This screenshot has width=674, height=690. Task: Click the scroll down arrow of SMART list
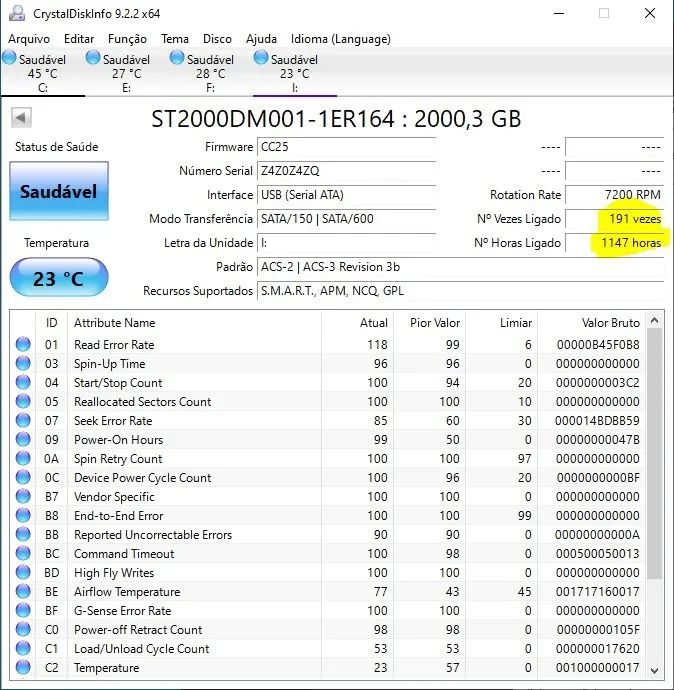(x=654, y=671)
